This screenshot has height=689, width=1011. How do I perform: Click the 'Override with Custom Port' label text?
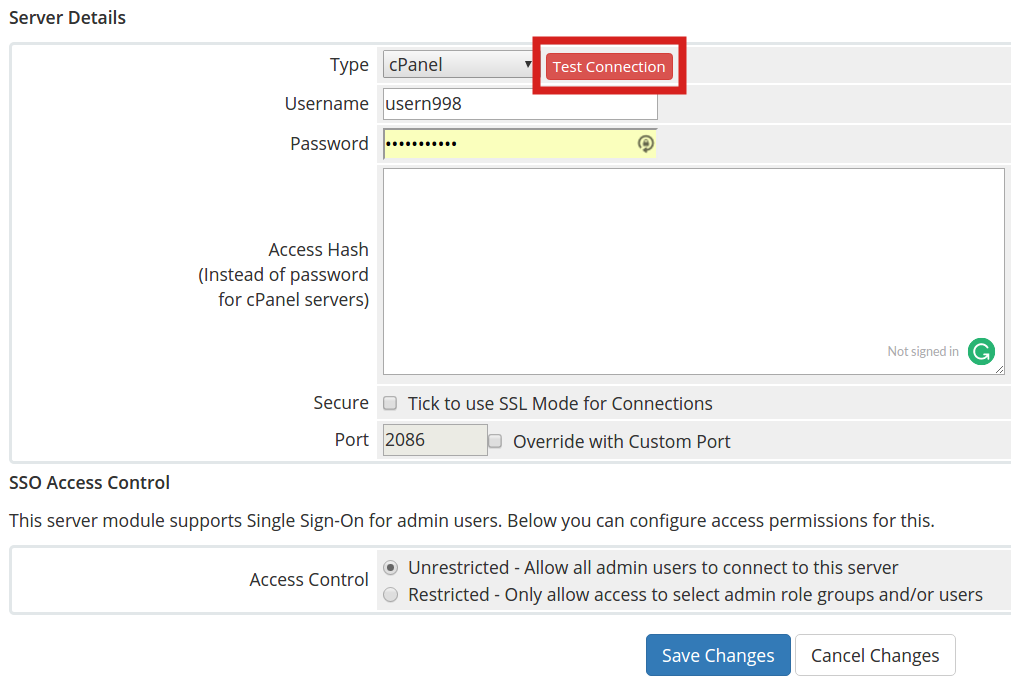[621, 441]
